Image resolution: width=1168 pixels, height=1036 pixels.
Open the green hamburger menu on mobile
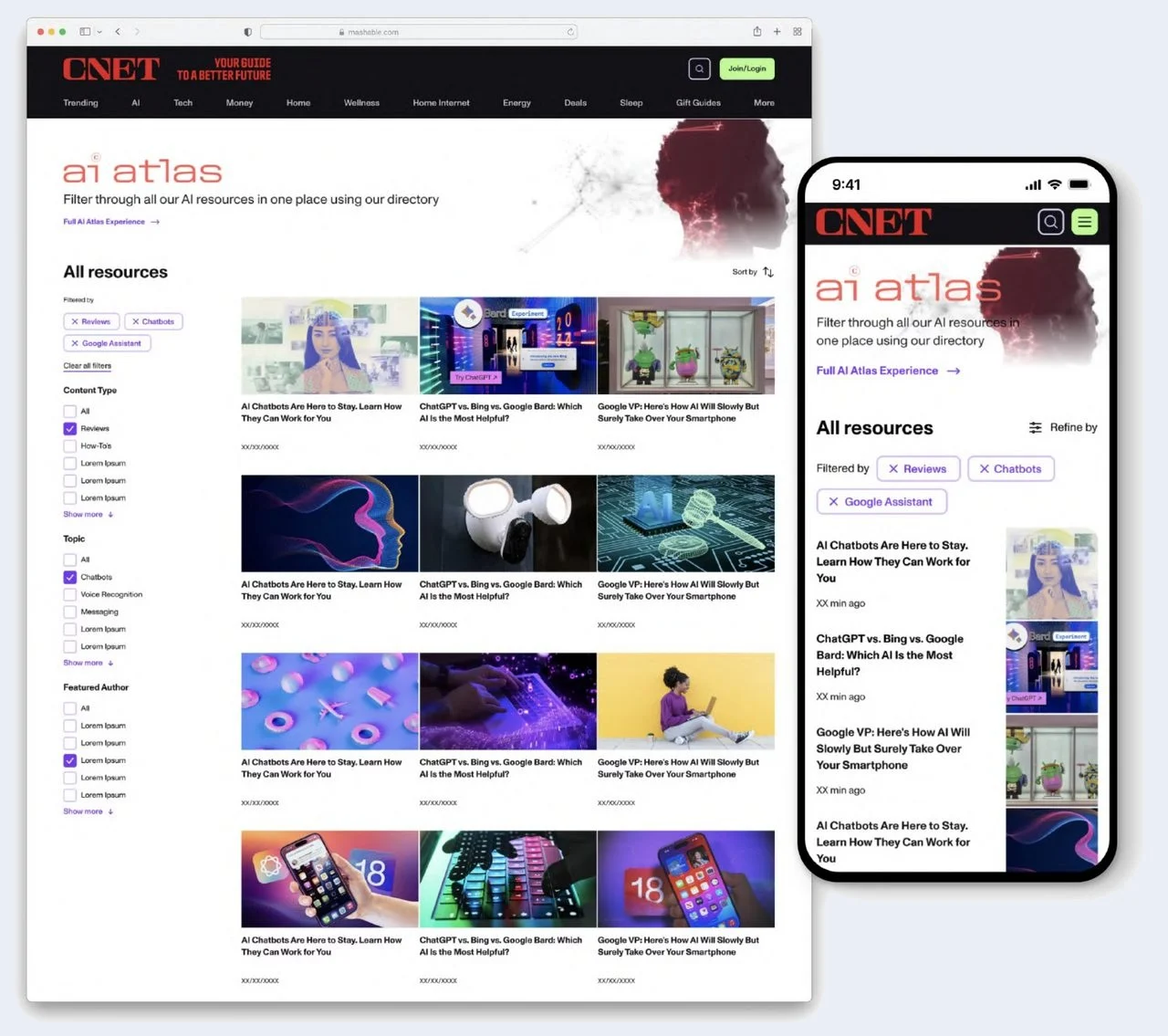pos(1084,222)
